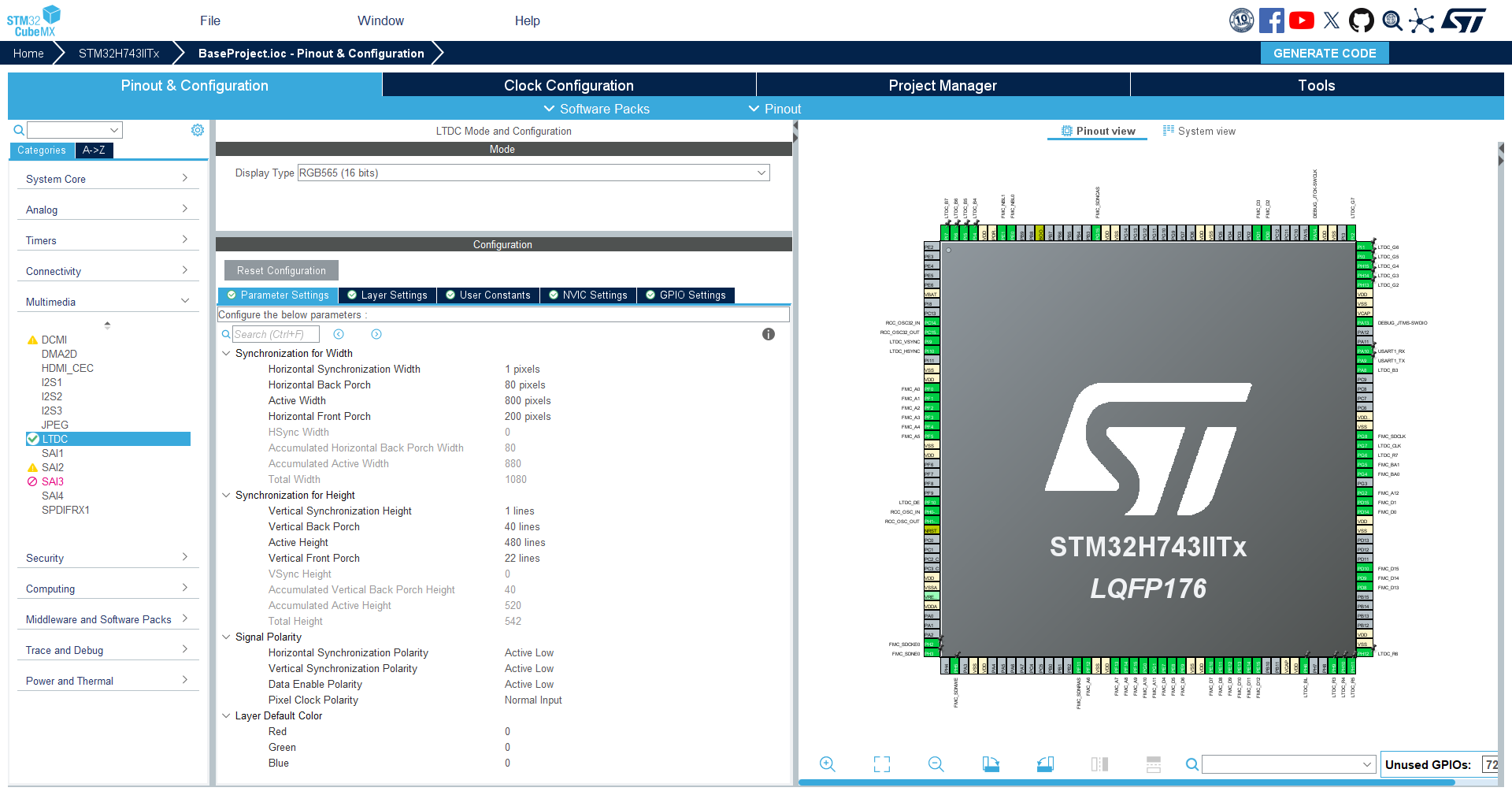Collapse the Synchronization for Width group

[226, 353]
